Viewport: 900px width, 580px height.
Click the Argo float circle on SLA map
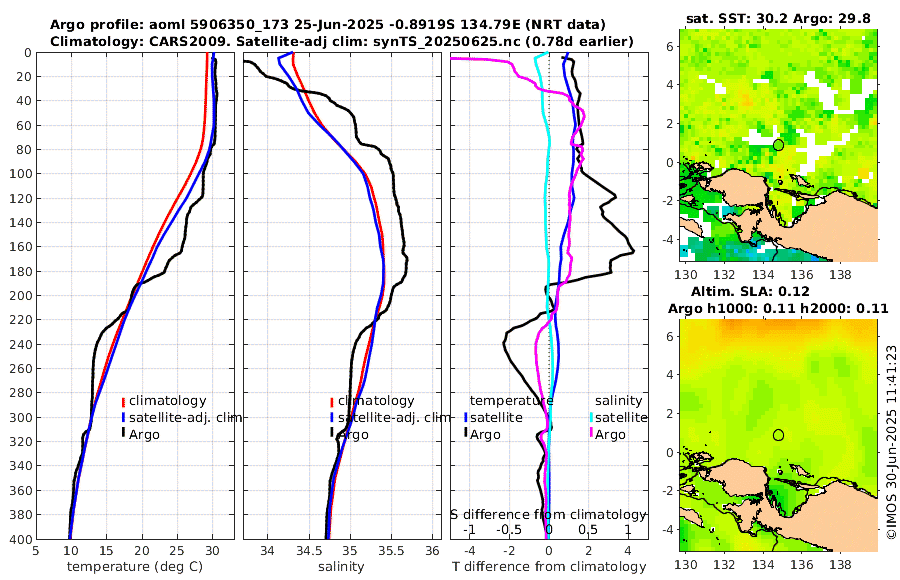click(778, 435)
